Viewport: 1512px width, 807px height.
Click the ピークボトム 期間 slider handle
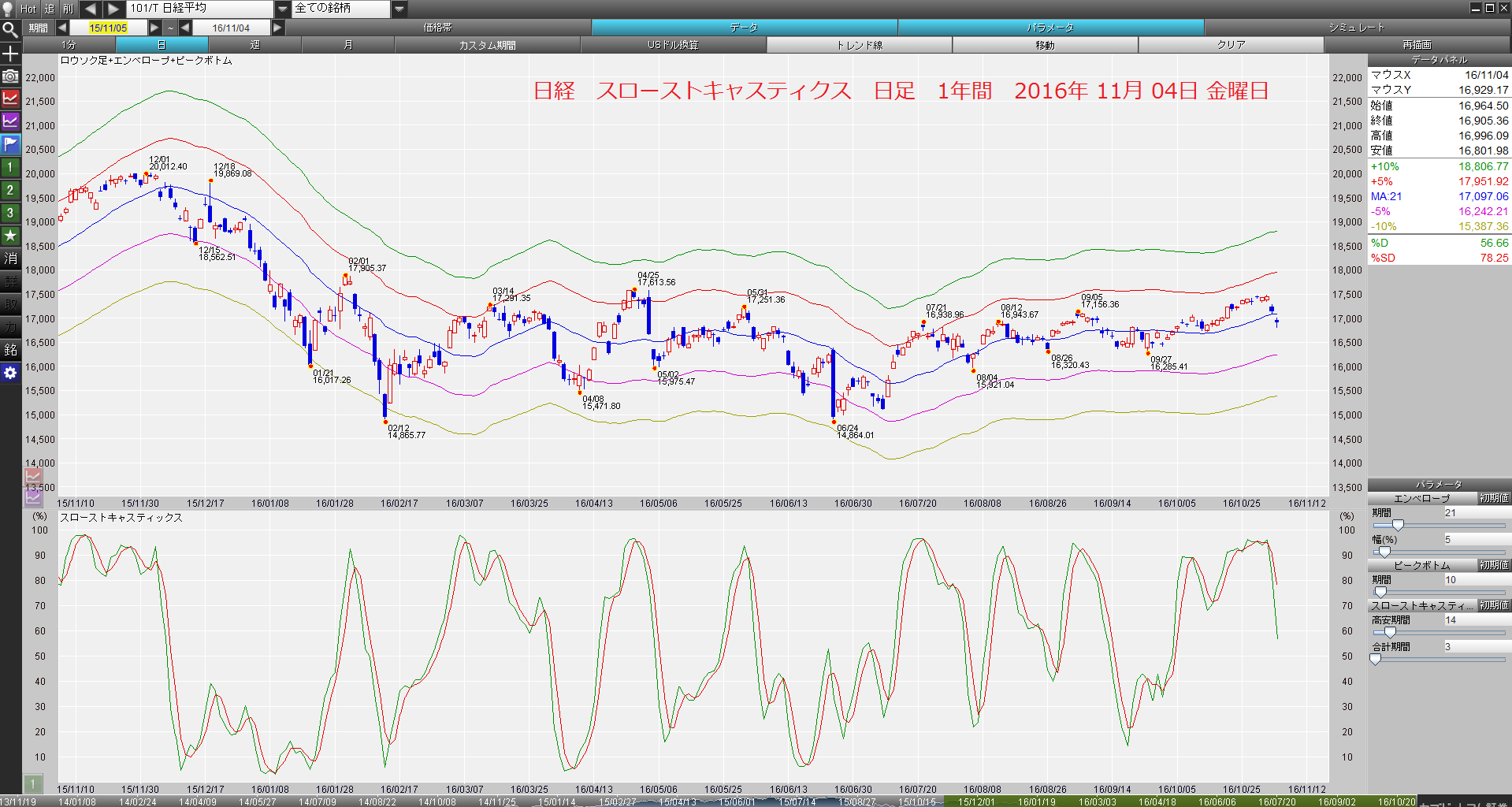pyautogui.click(x=1380, y=592)
